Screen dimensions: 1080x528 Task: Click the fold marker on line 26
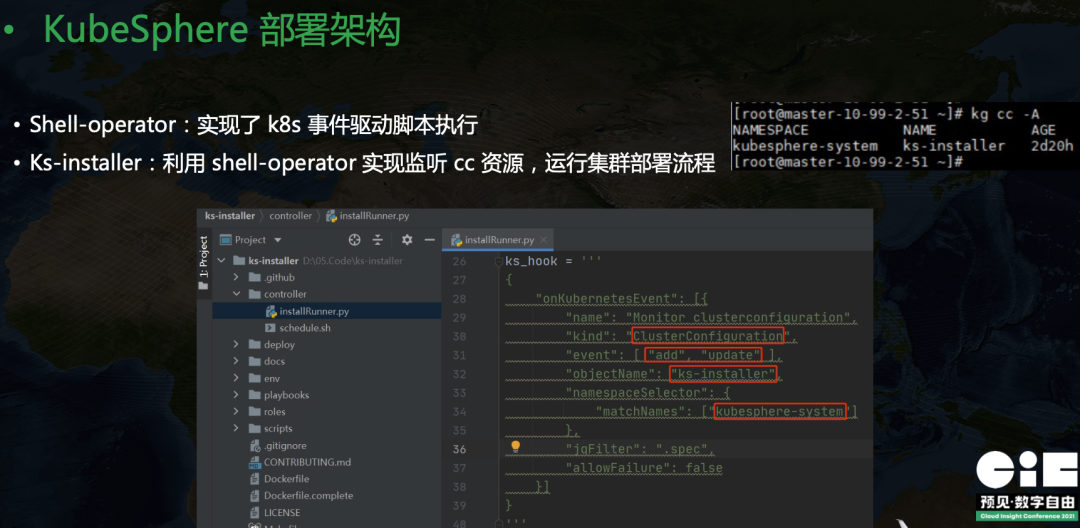click(499, 262)
